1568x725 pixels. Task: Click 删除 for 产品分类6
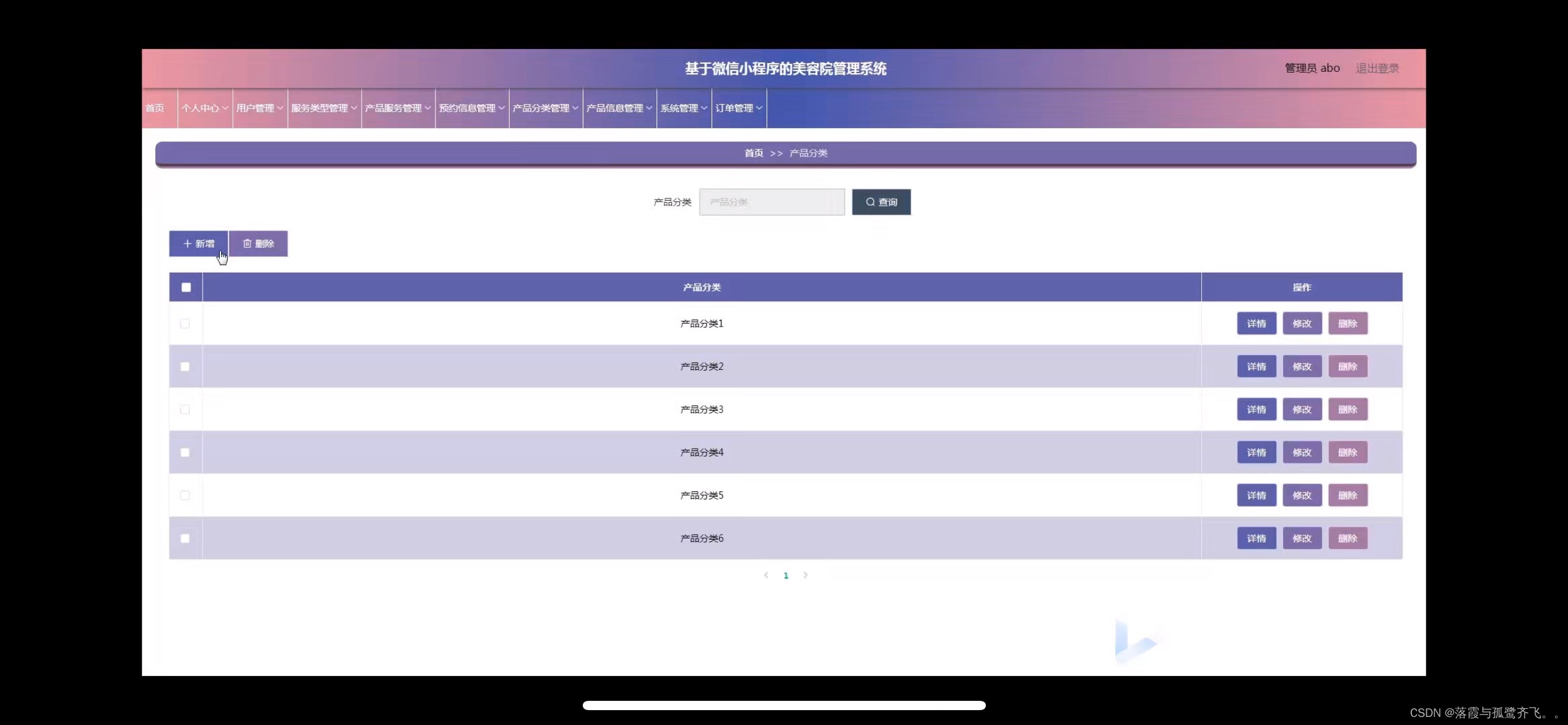tap(1348, 538)
